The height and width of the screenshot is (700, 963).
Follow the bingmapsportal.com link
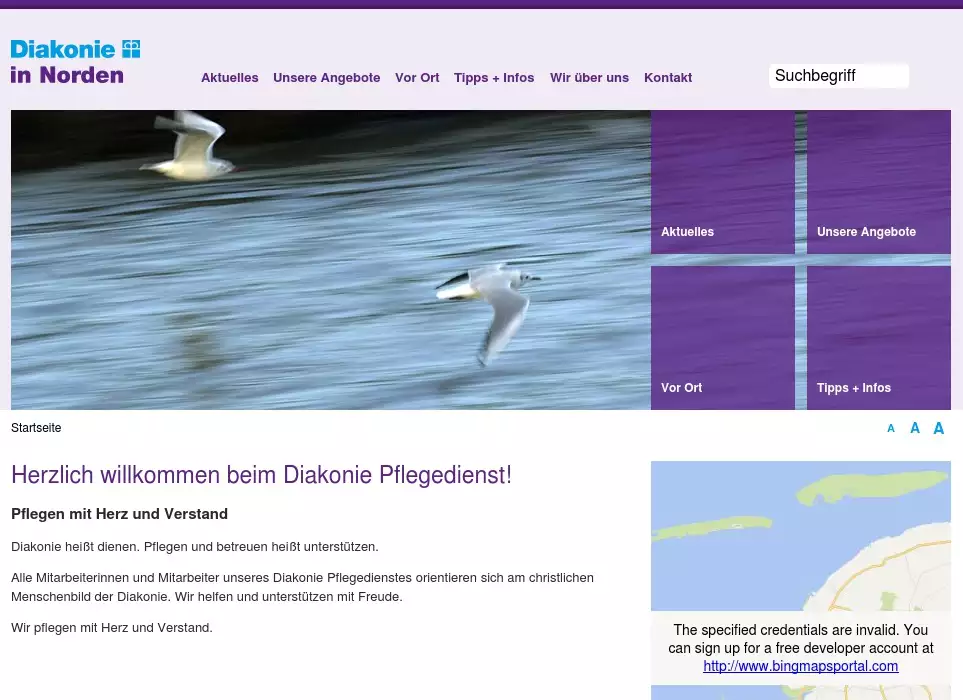(800, 666)
